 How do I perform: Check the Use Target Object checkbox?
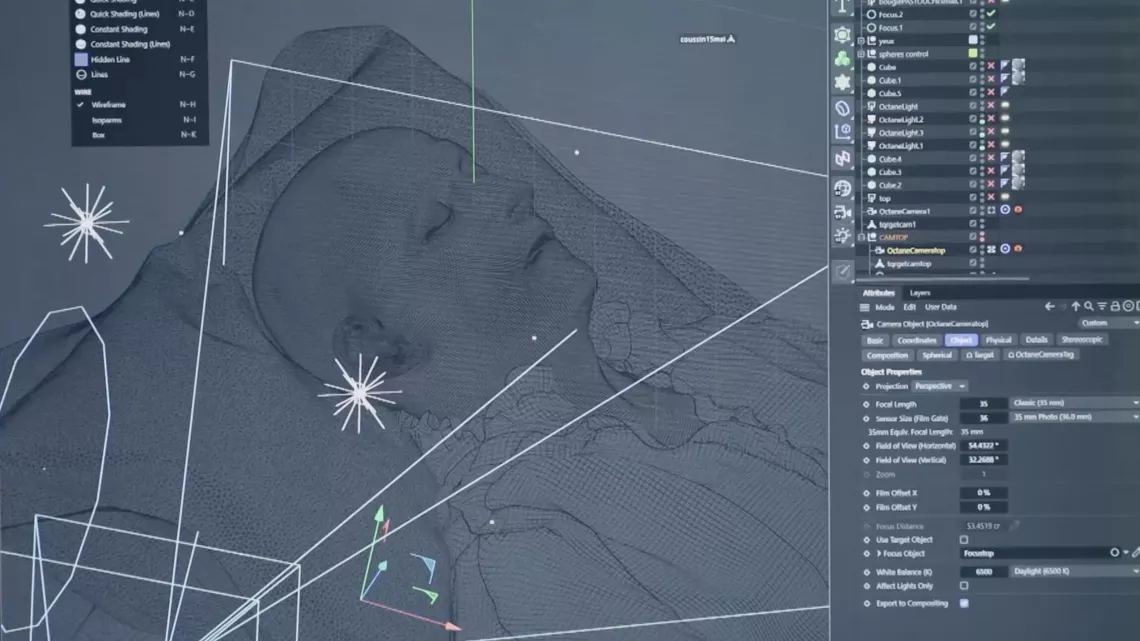[x=964, y=540]
